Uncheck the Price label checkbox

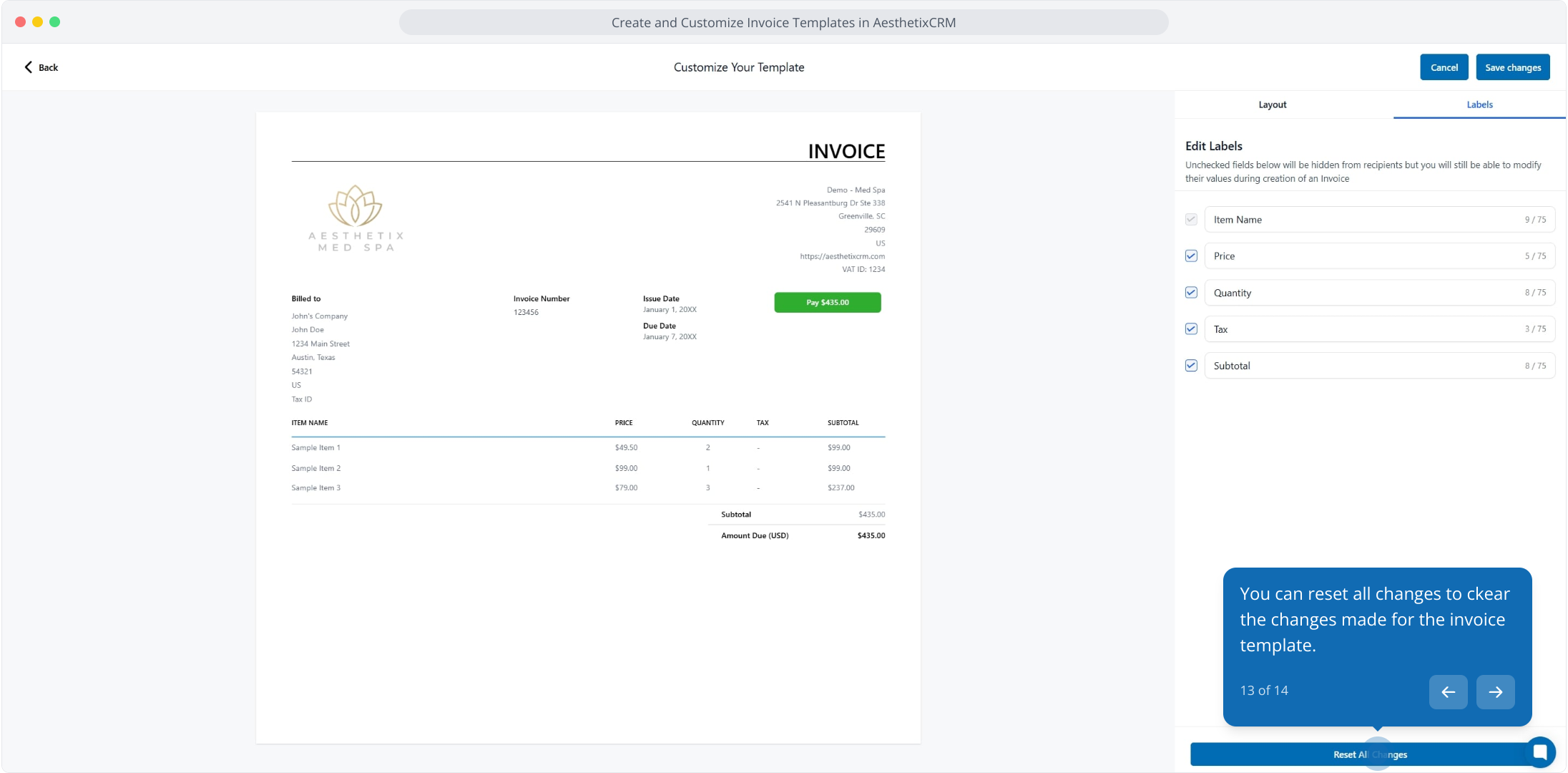pyautogui.click(x=1191, y=256)
